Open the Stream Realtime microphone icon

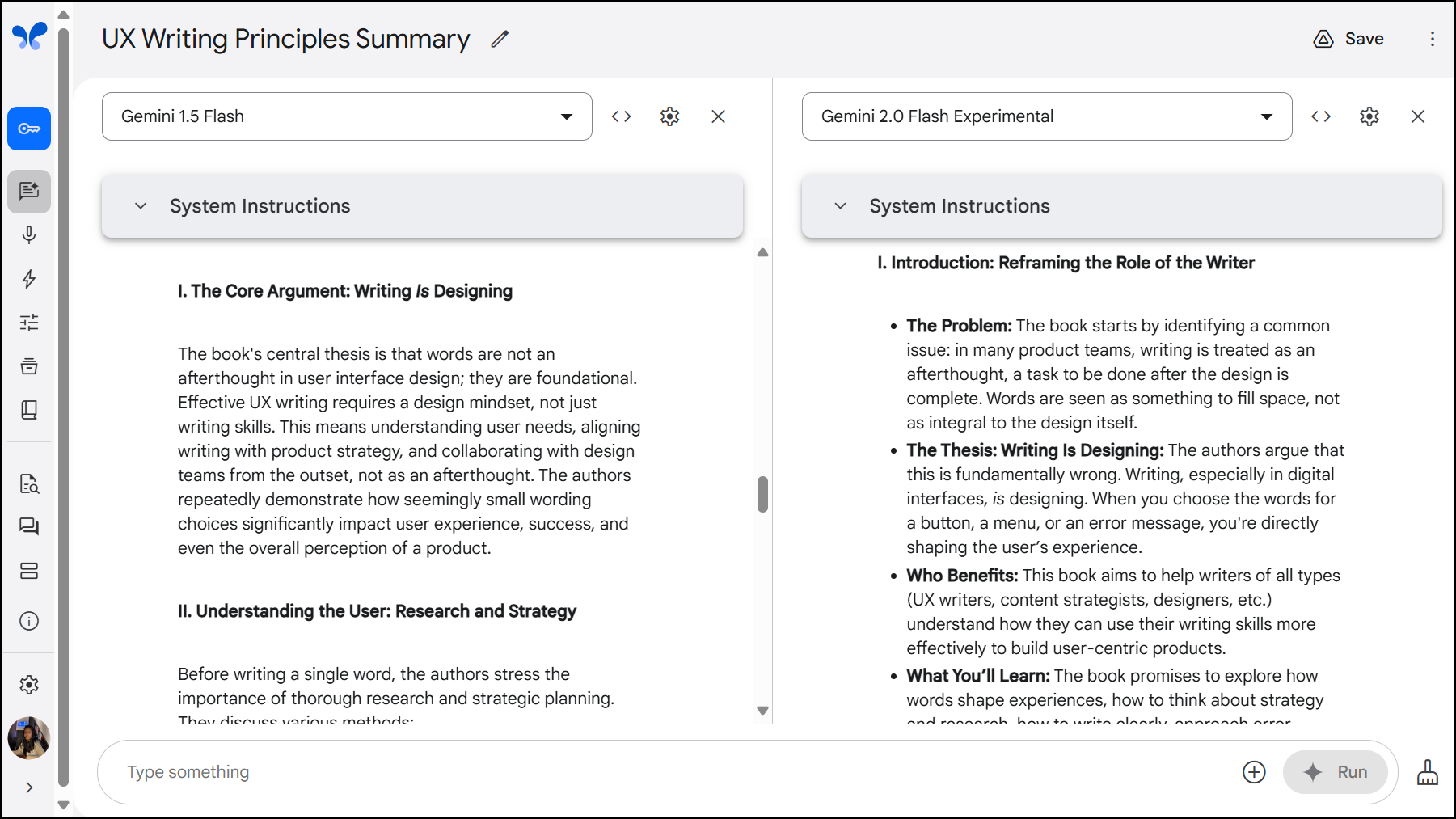(x=29, y=235)
